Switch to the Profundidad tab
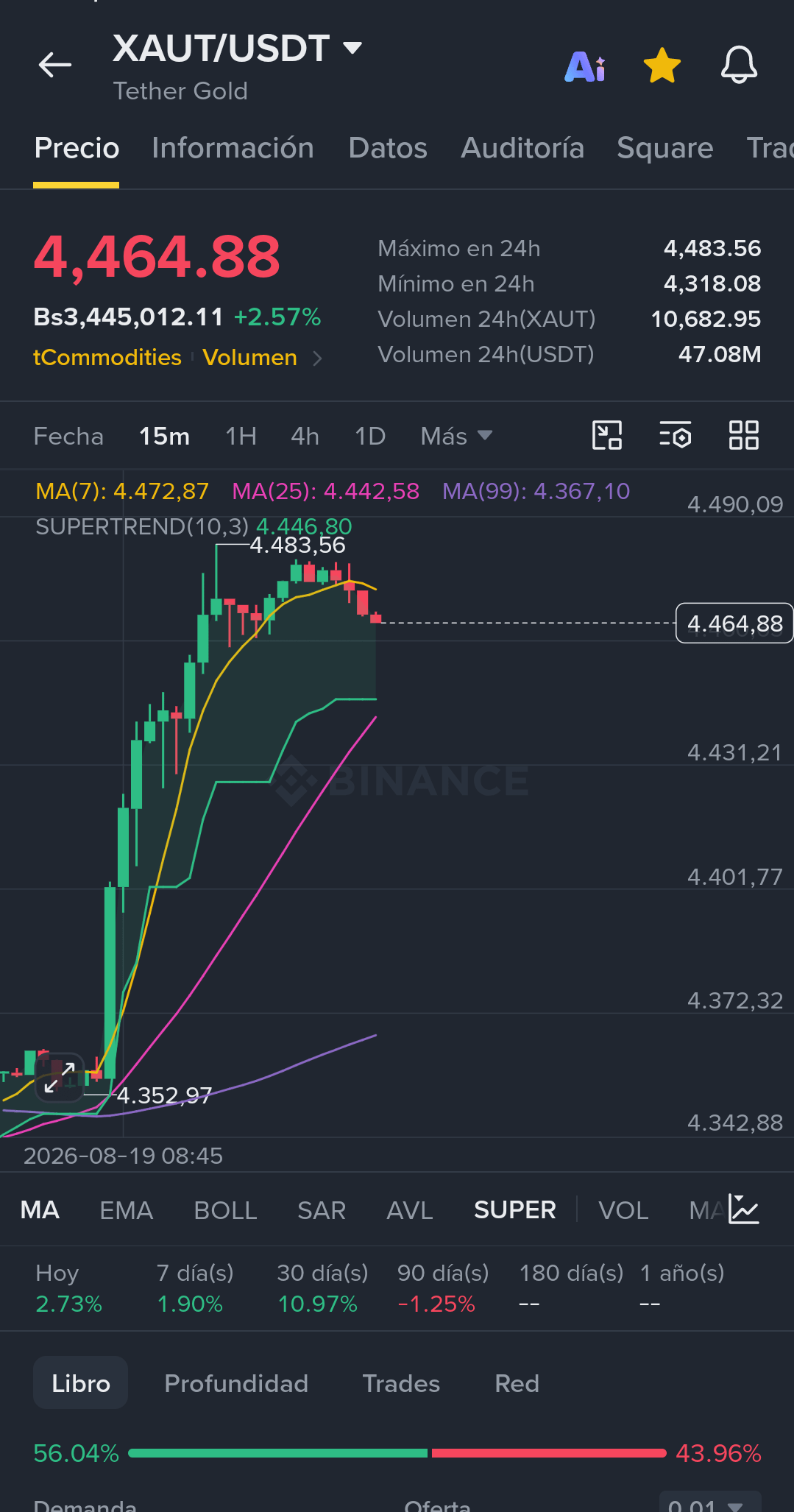 pos(236,1383)
